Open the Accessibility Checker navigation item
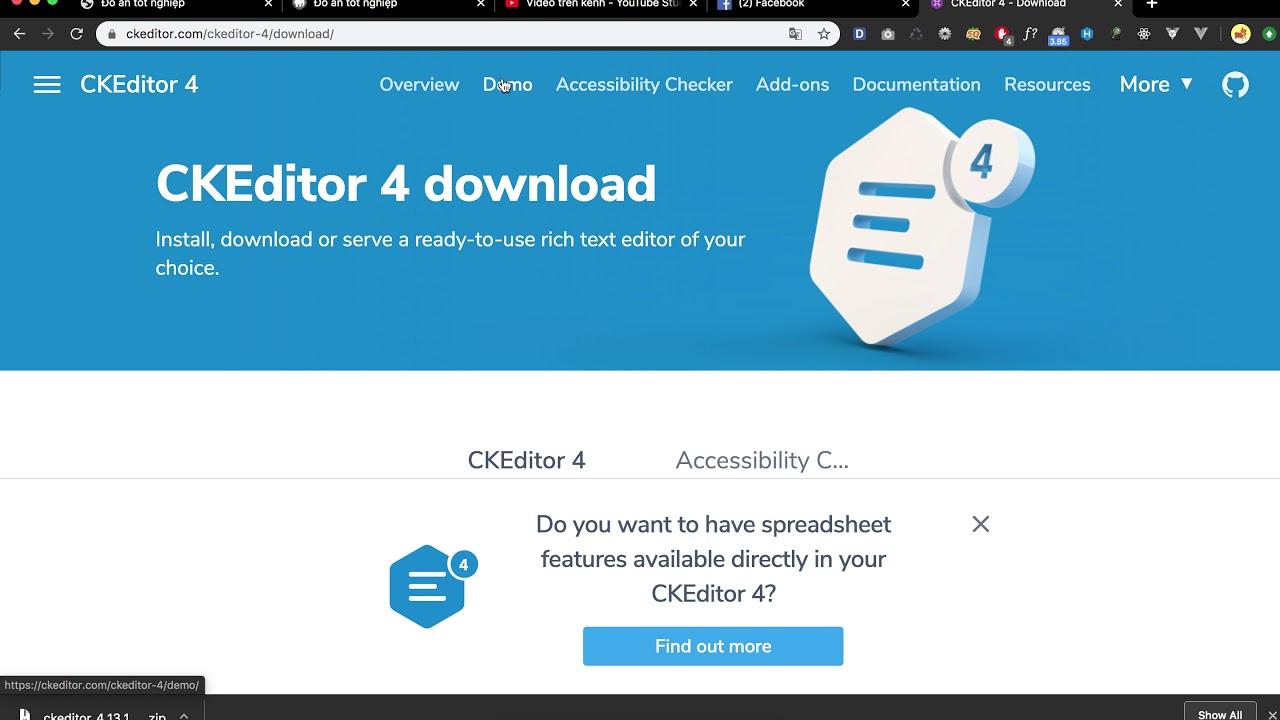Image resolution: width=1280 pixels, height=720 pixels. [x=644, y=85]
